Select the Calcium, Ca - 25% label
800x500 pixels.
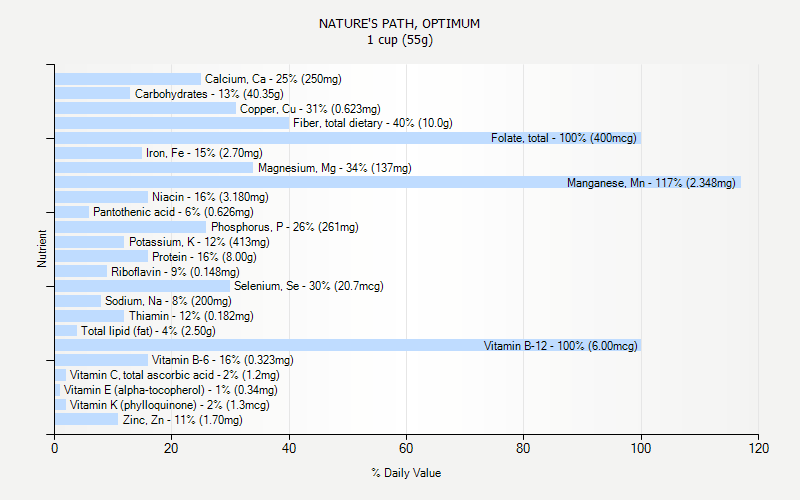[273, 79]
